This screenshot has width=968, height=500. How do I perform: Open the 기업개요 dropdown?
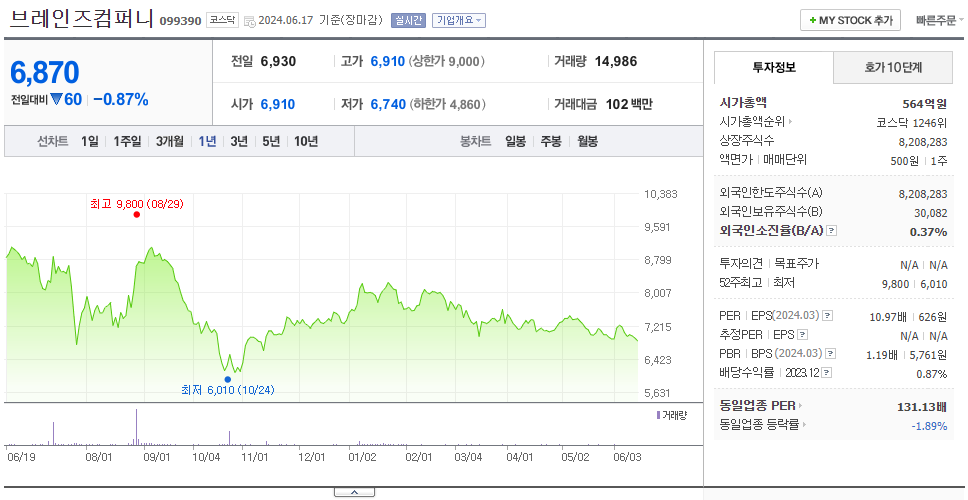tap(459, 20)
